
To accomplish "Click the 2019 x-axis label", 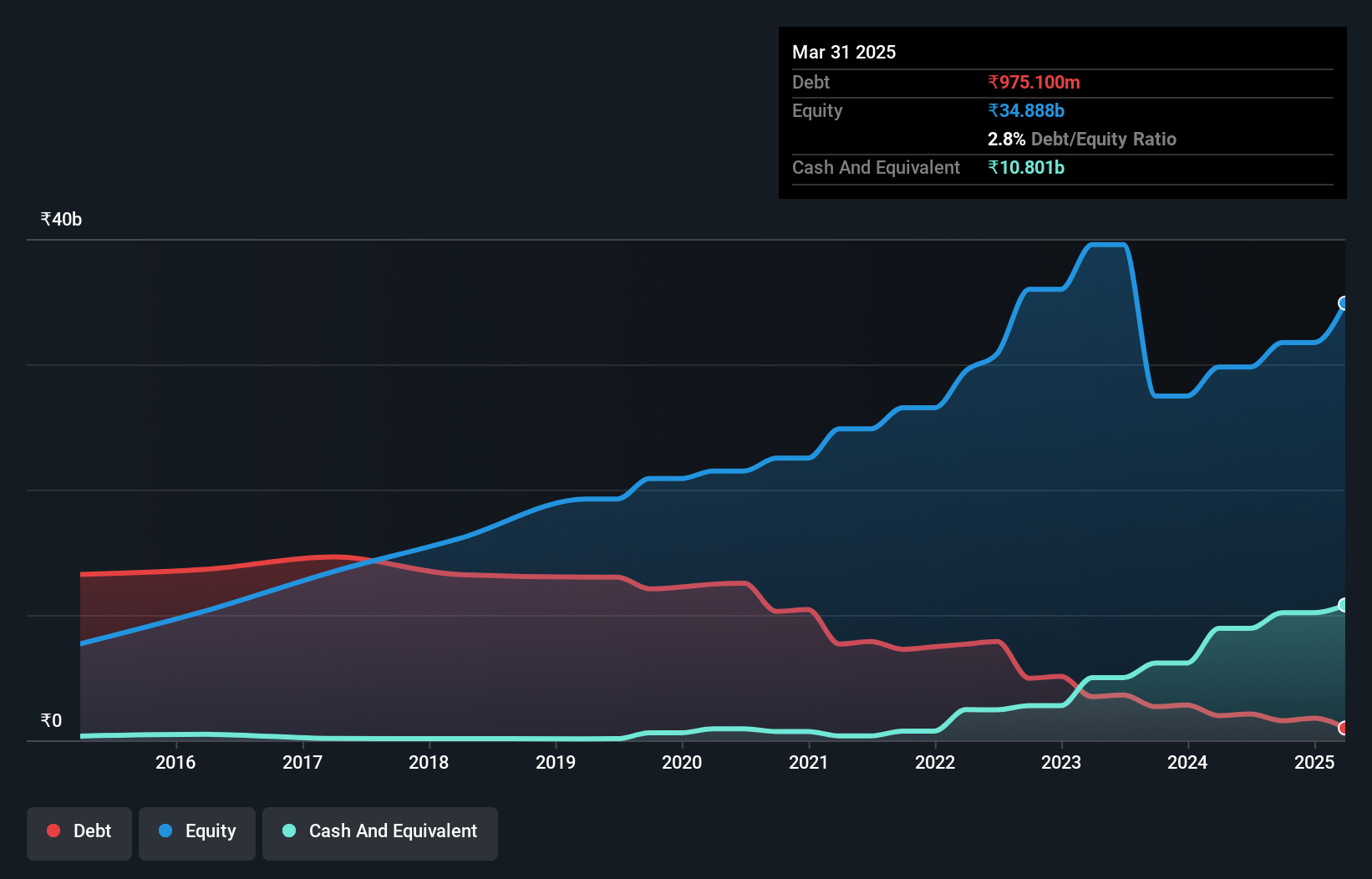I will (556, 762).
